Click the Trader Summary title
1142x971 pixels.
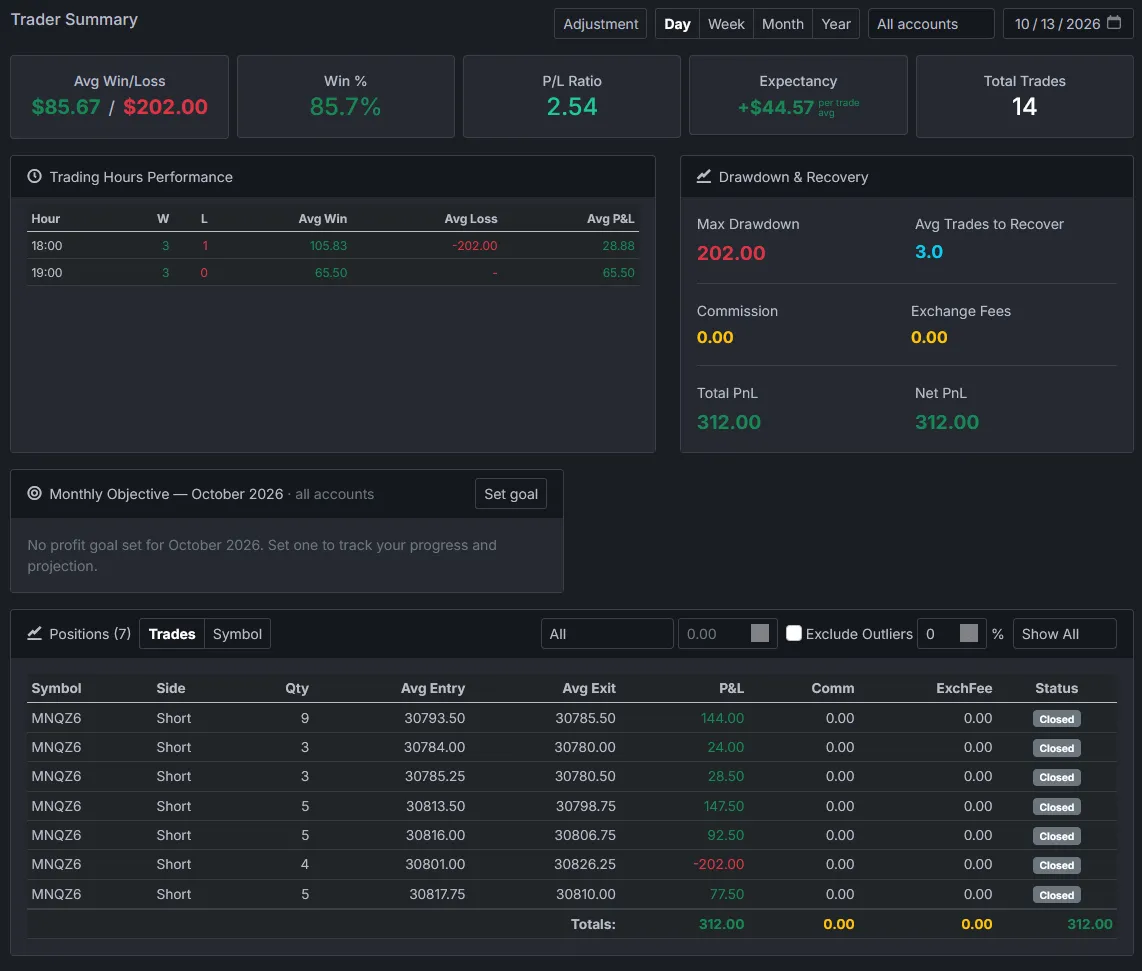pyautogui.click(x=74, y=20)
